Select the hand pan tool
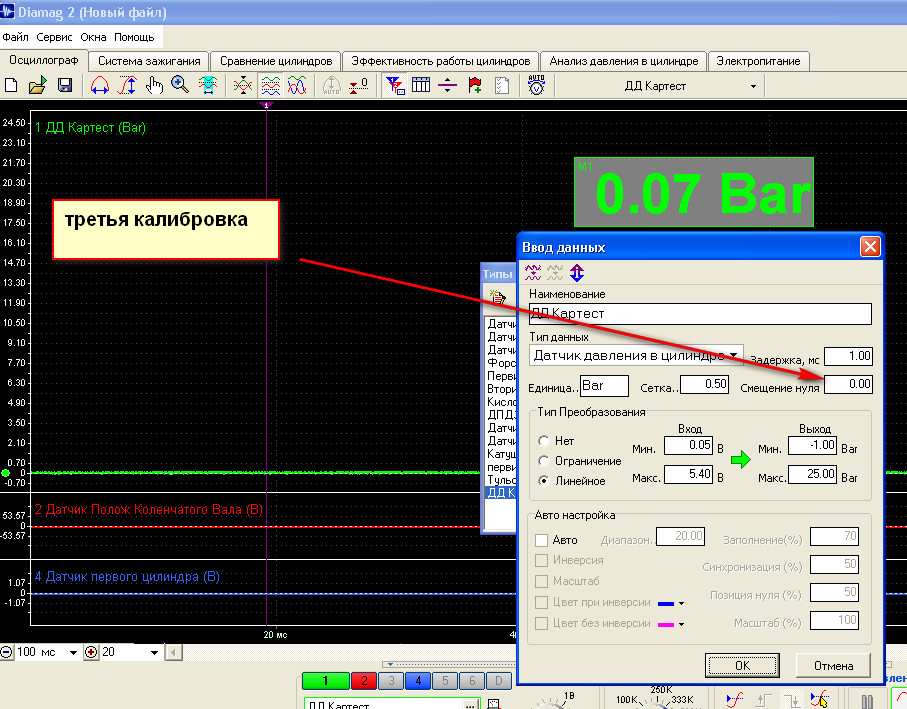 [154, 86]
